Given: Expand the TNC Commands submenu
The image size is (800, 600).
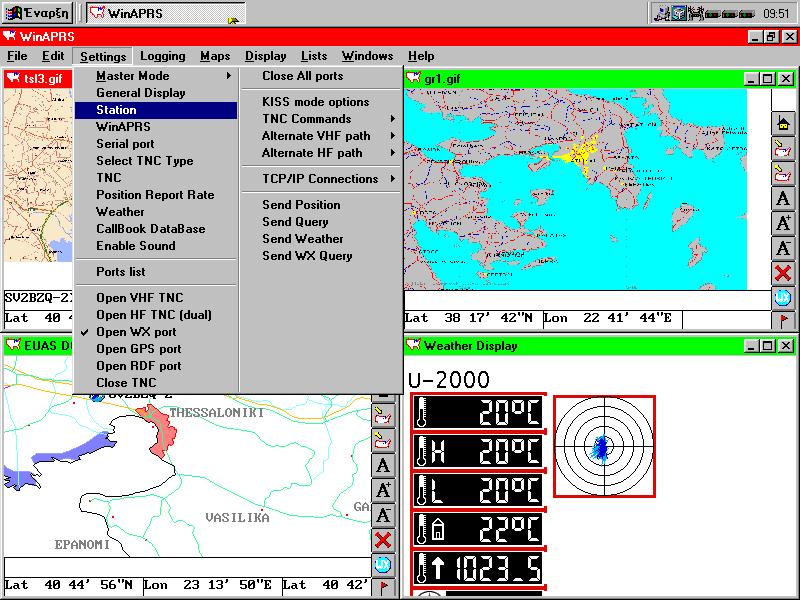Looking at the screenshot, I should point(320,119).
